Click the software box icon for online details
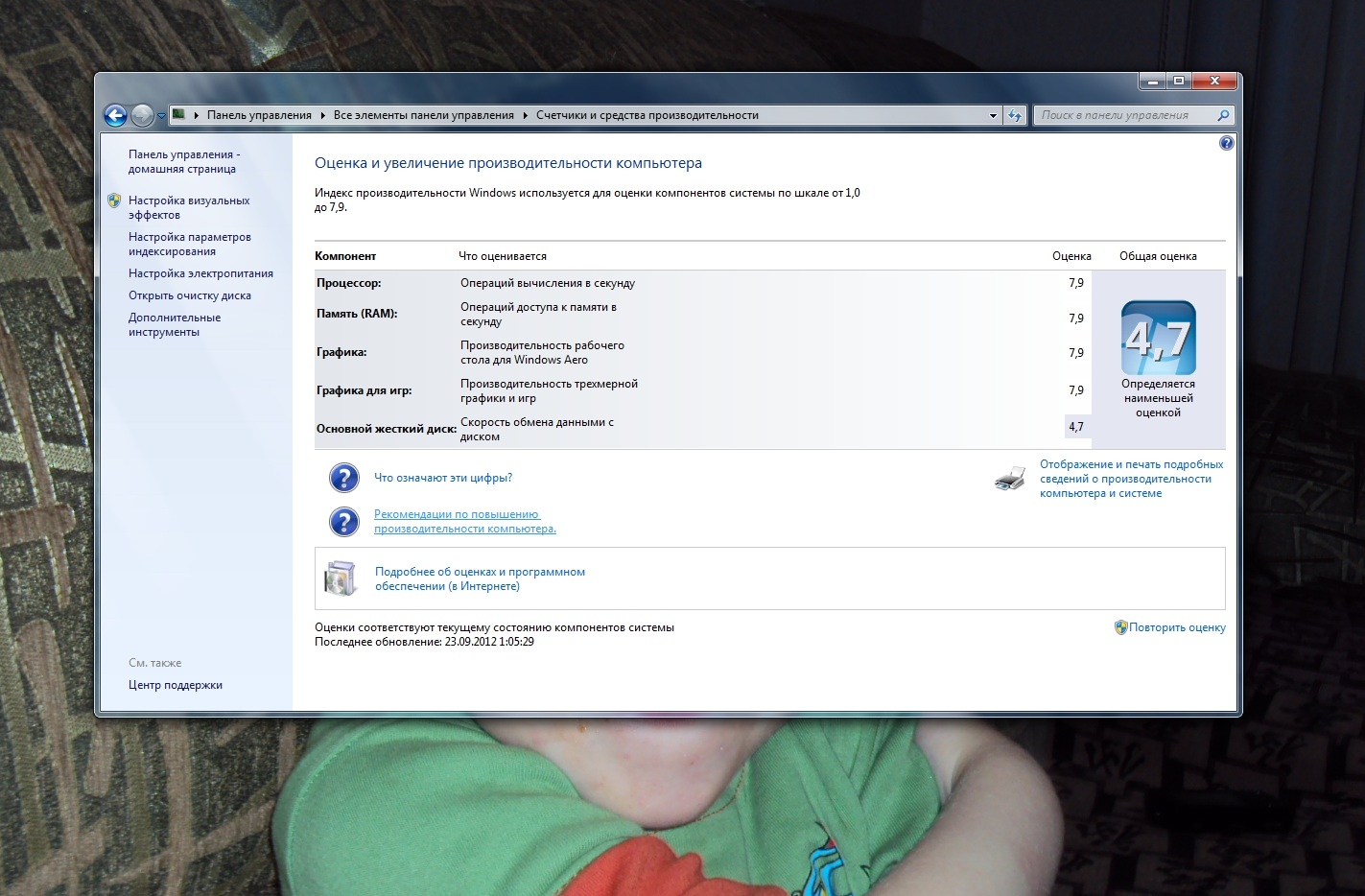1365x896 pixels. tap(341, 578)
